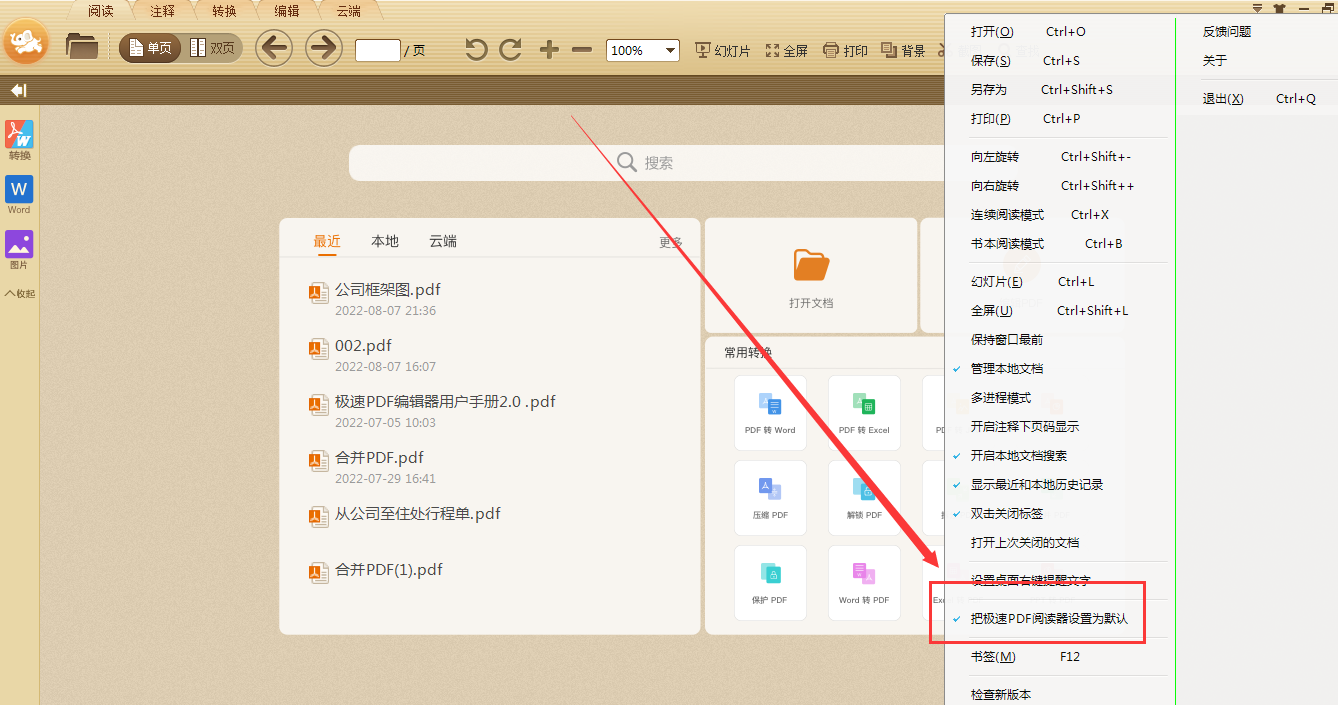Select the 解锁 PDF tool card

[864, 498]
